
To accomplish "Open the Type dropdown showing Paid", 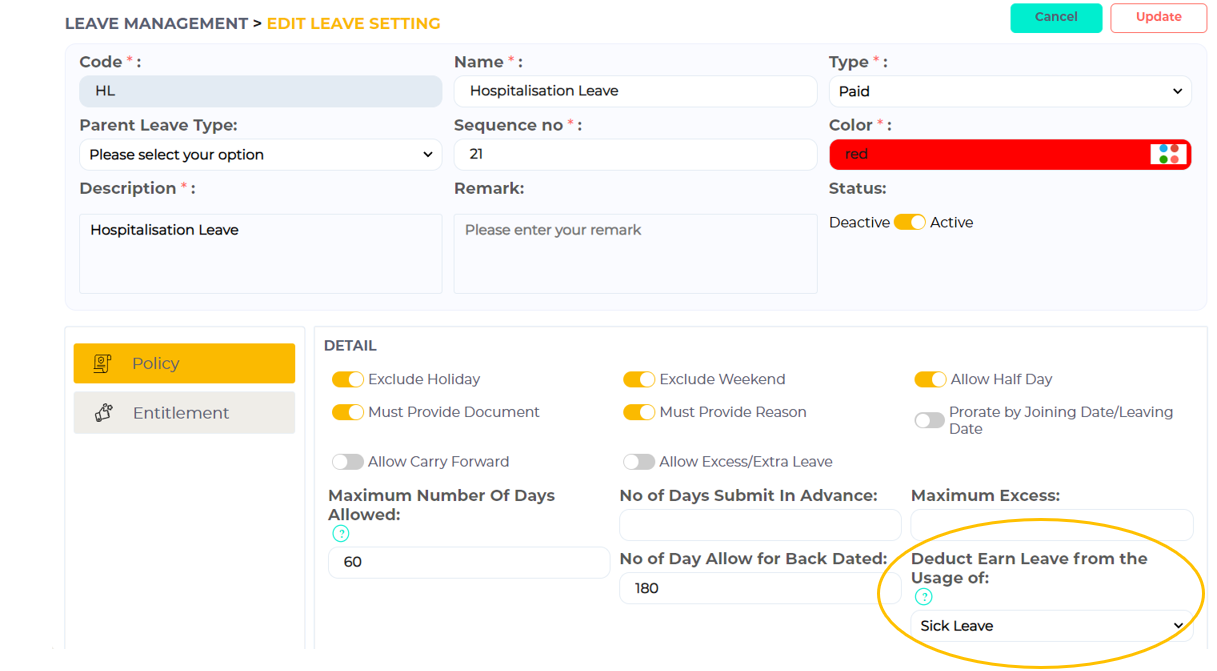I will point(1009,91).
